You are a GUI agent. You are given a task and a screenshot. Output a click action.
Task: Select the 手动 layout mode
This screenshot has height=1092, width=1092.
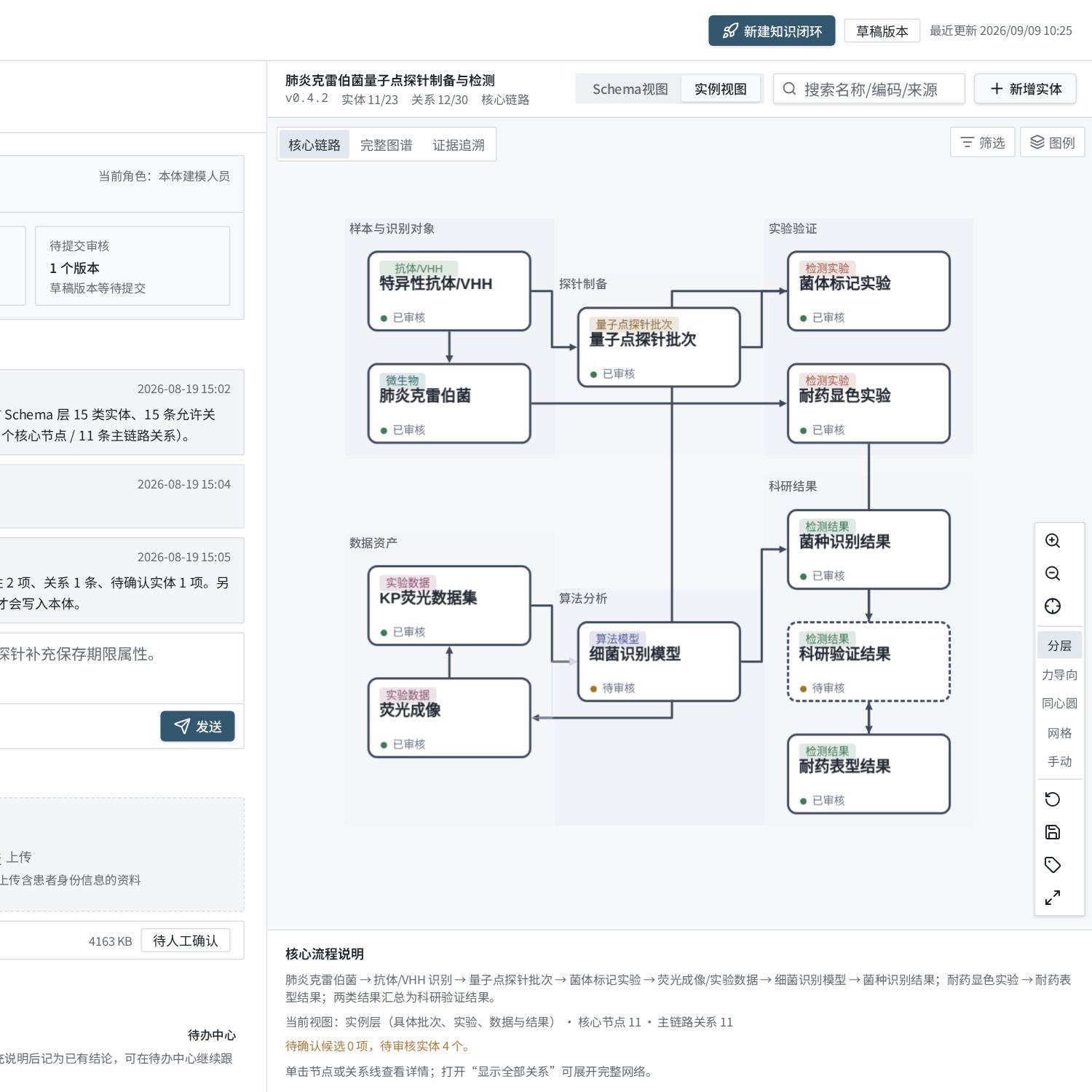point(1059,761)
